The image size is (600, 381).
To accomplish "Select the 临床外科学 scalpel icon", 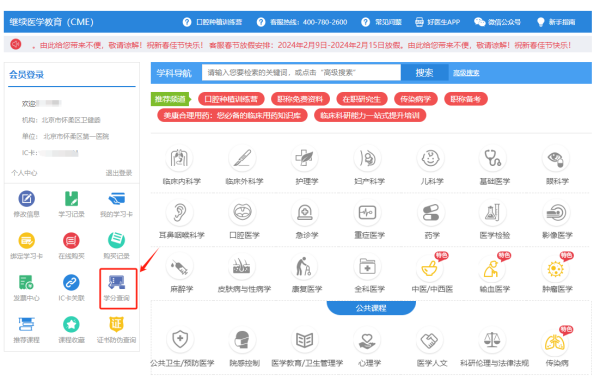I will click(242, 158).
